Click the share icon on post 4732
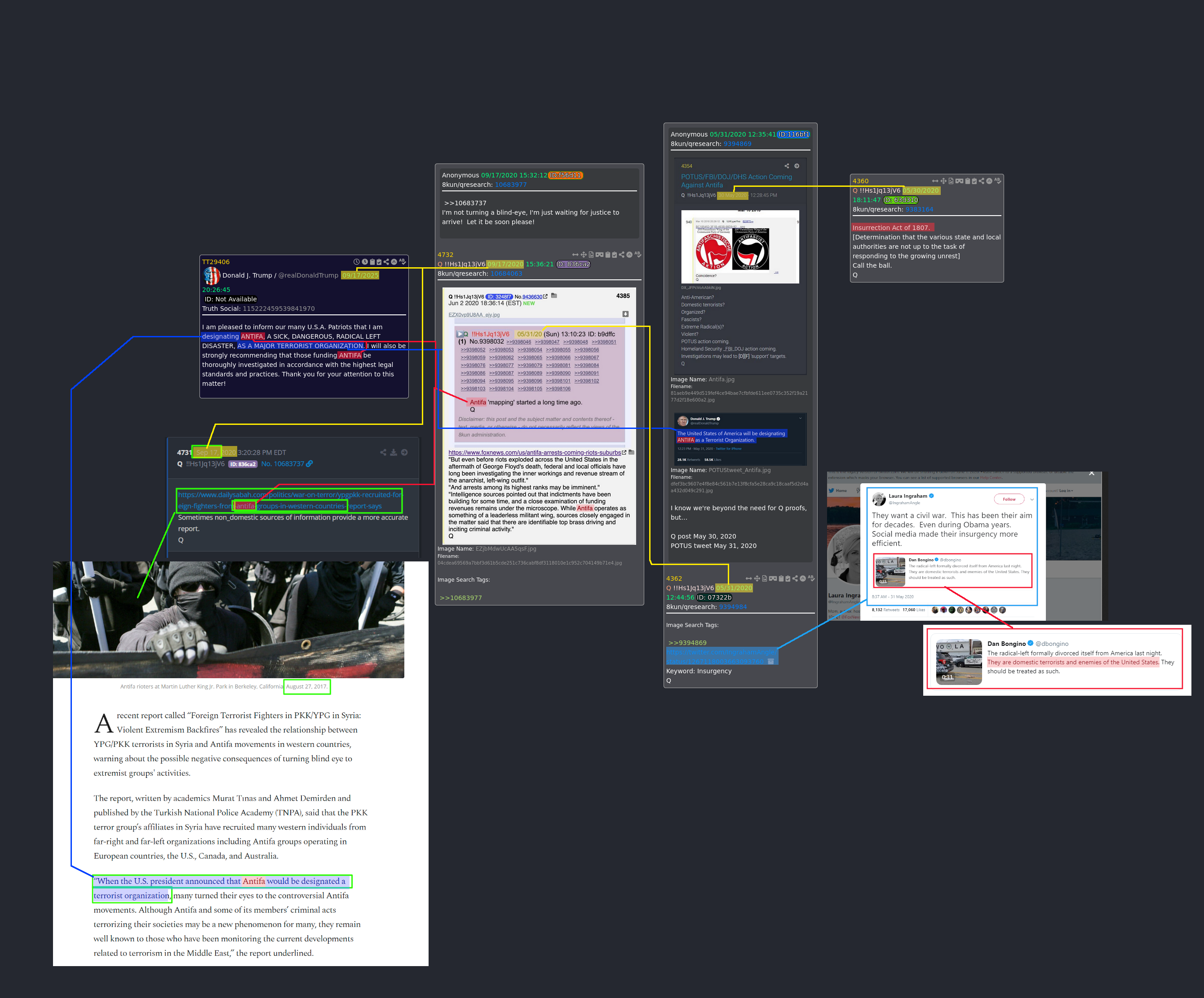The image size is (1204, 998). pyautogui.click(x=621, y=255)
